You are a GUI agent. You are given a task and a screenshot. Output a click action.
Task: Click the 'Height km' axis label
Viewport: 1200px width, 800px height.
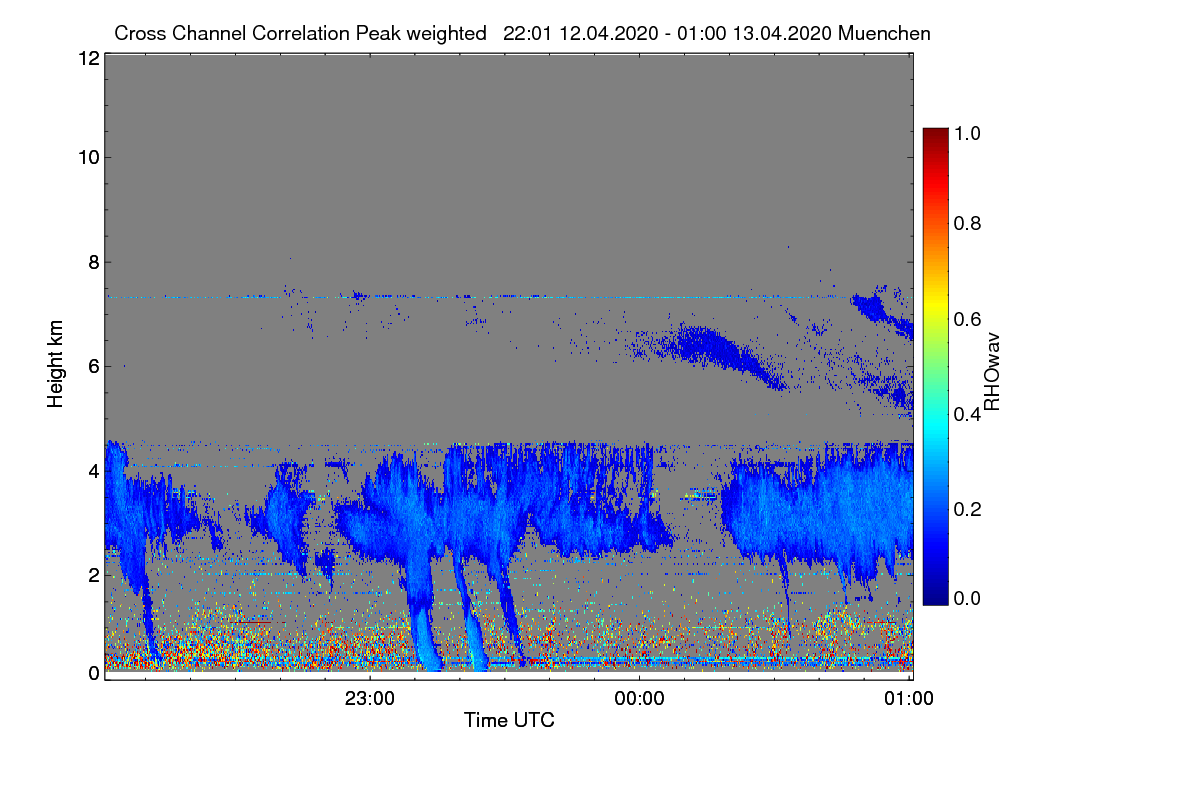click(55, 366)
